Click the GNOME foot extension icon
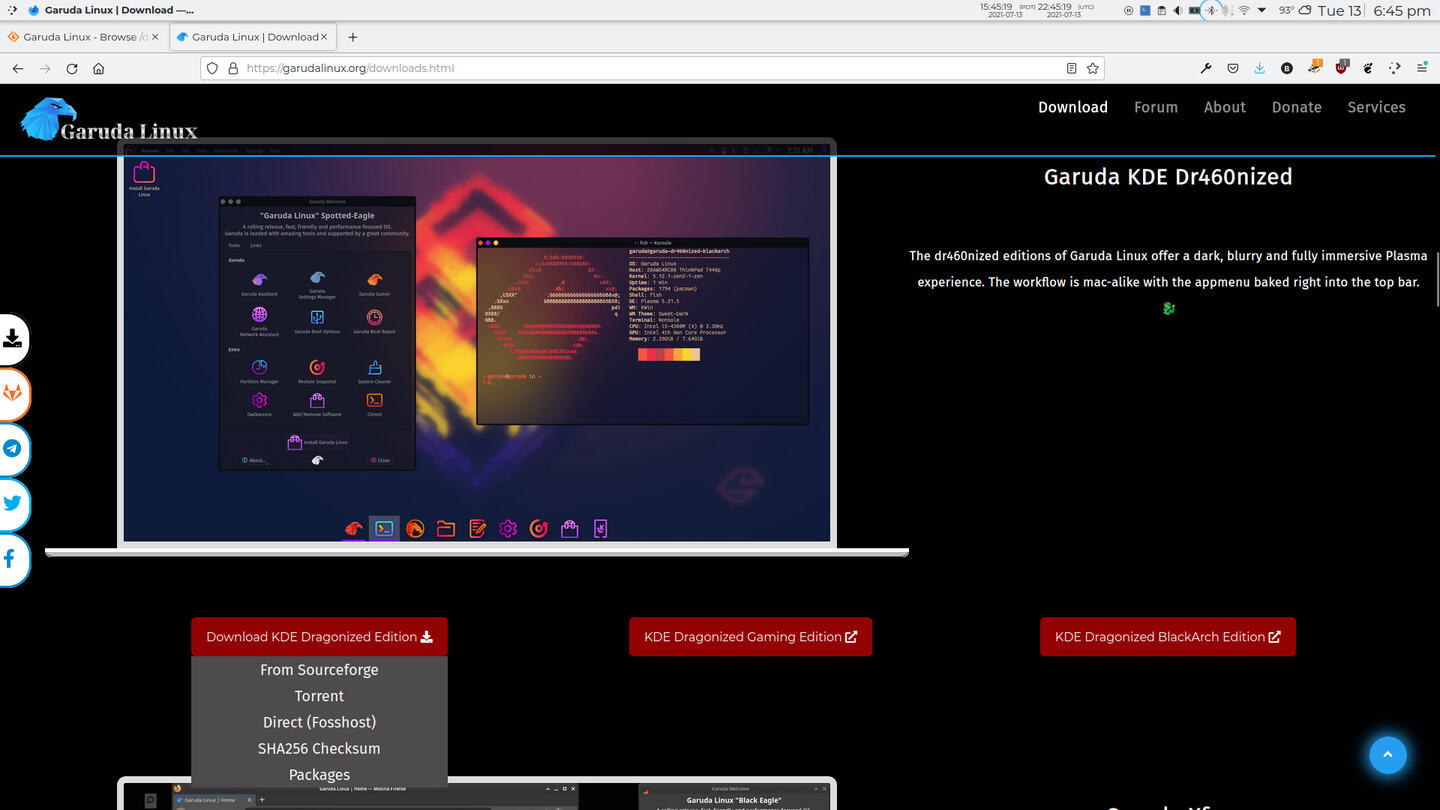 1368,68
